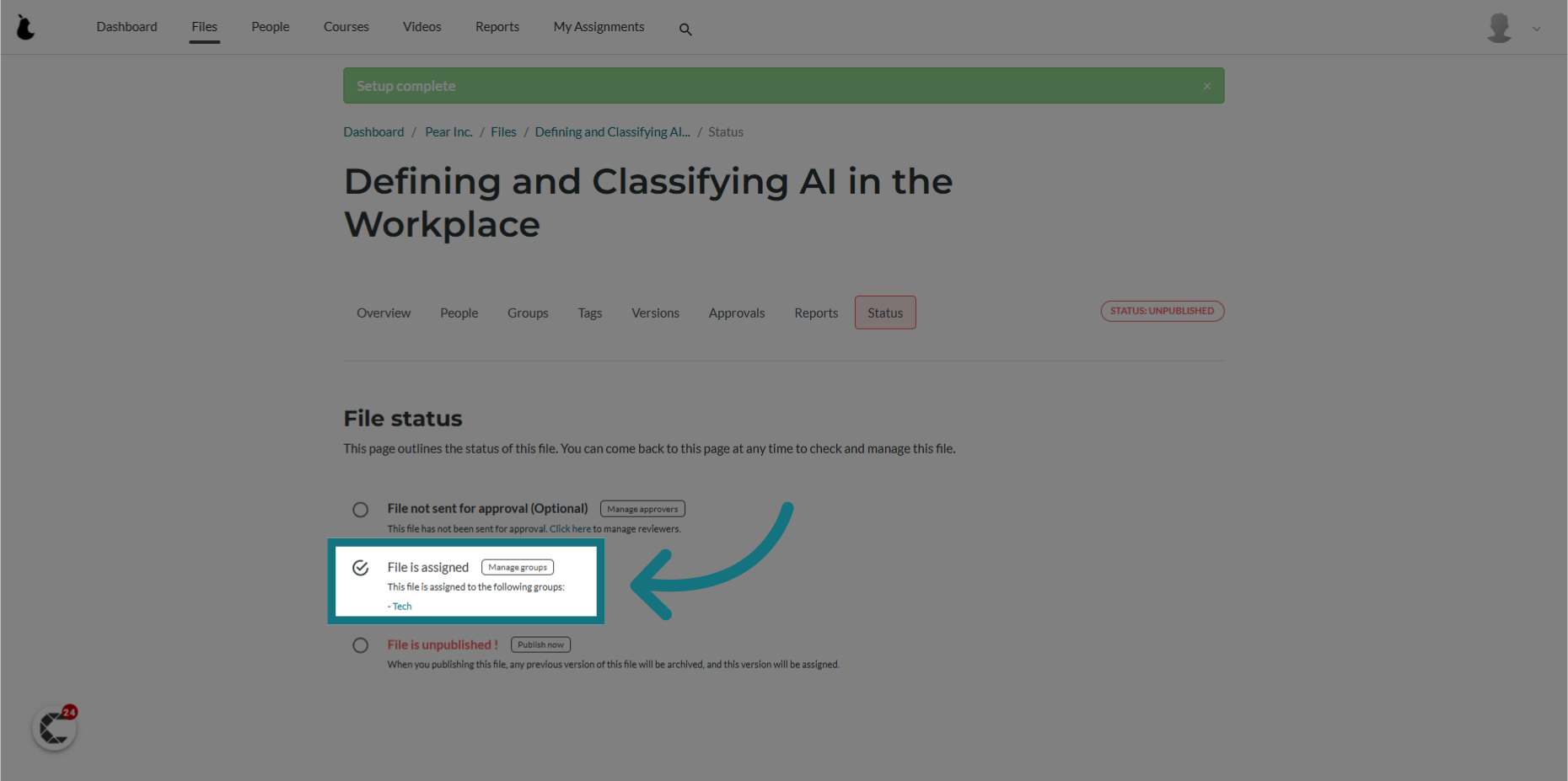Screen dimensions: 1568x781
Task: Open Reports in top navigation
Action: click(497, 27)
